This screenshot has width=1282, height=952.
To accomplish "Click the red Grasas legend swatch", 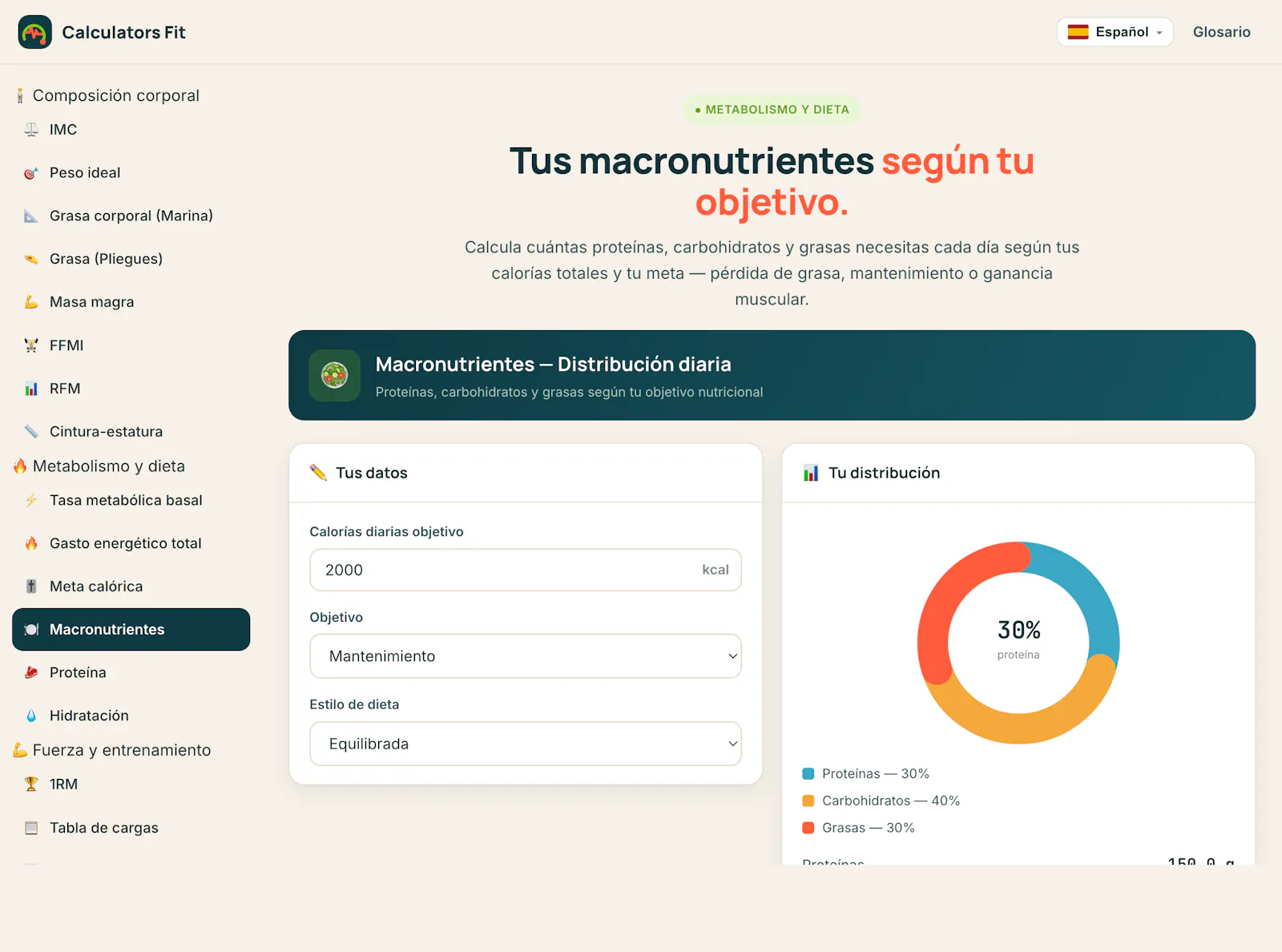I will (x=808, y=829).
